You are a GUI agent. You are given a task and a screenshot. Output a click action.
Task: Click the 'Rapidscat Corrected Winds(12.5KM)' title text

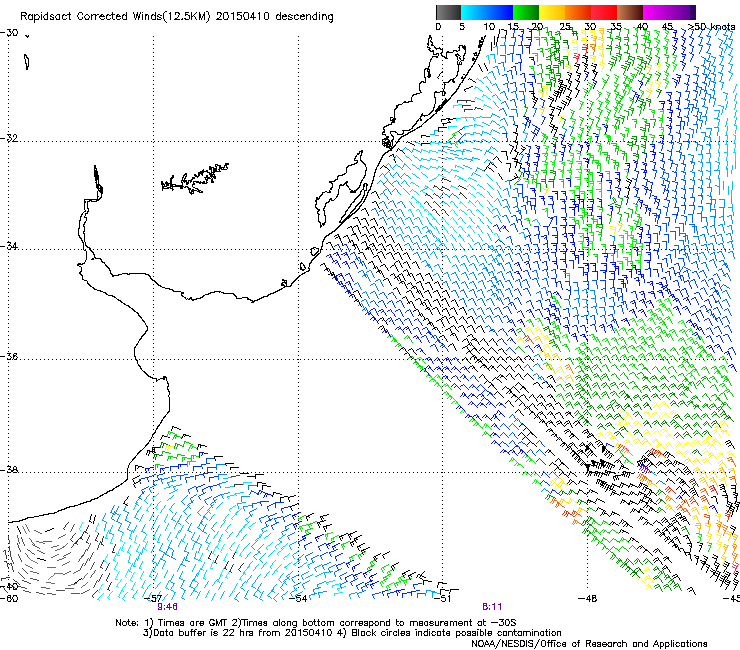(115, 17)
